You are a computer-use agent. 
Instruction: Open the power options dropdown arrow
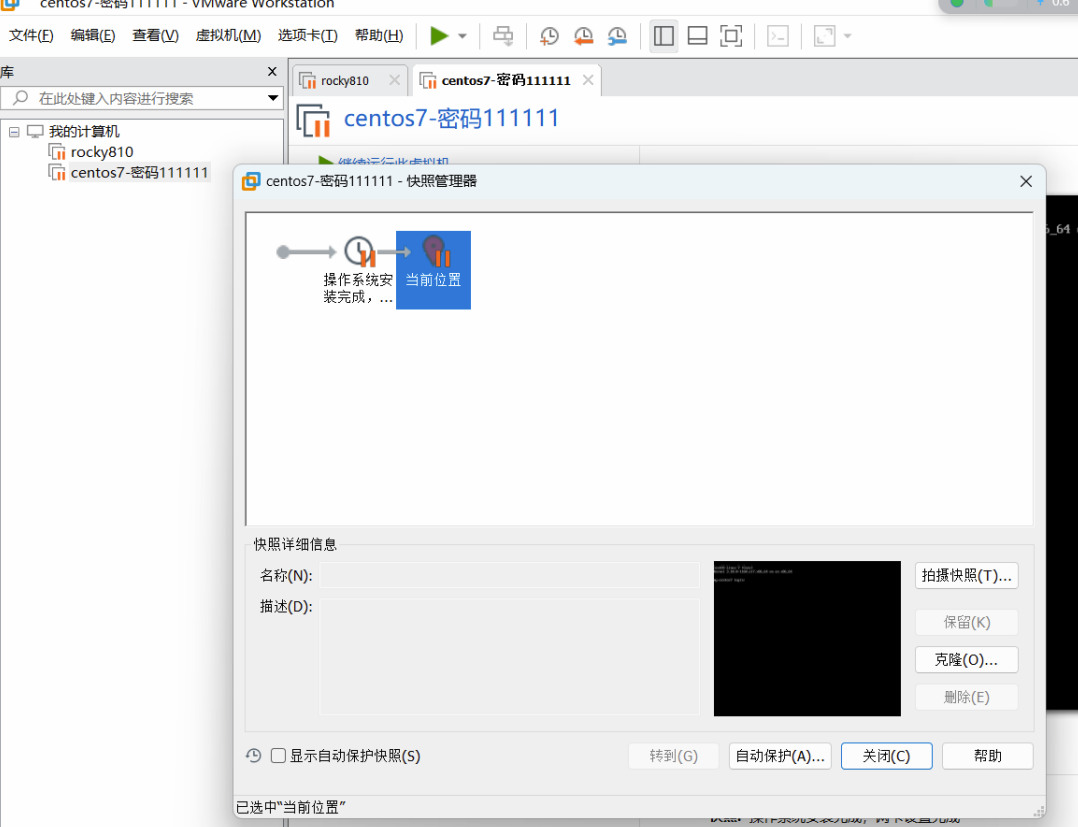pos(463,36)
